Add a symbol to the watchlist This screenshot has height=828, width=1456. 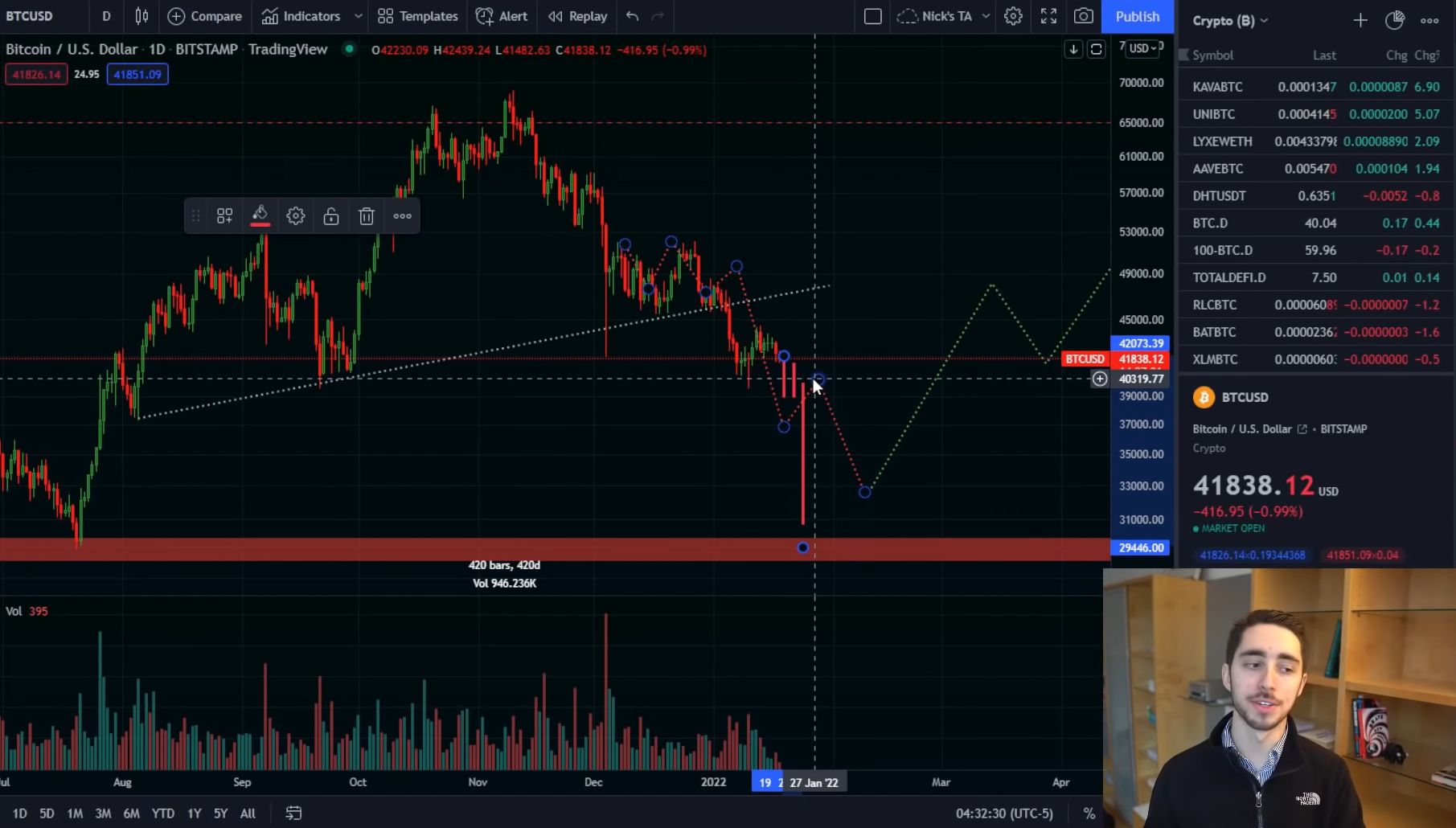point(1360,20)
